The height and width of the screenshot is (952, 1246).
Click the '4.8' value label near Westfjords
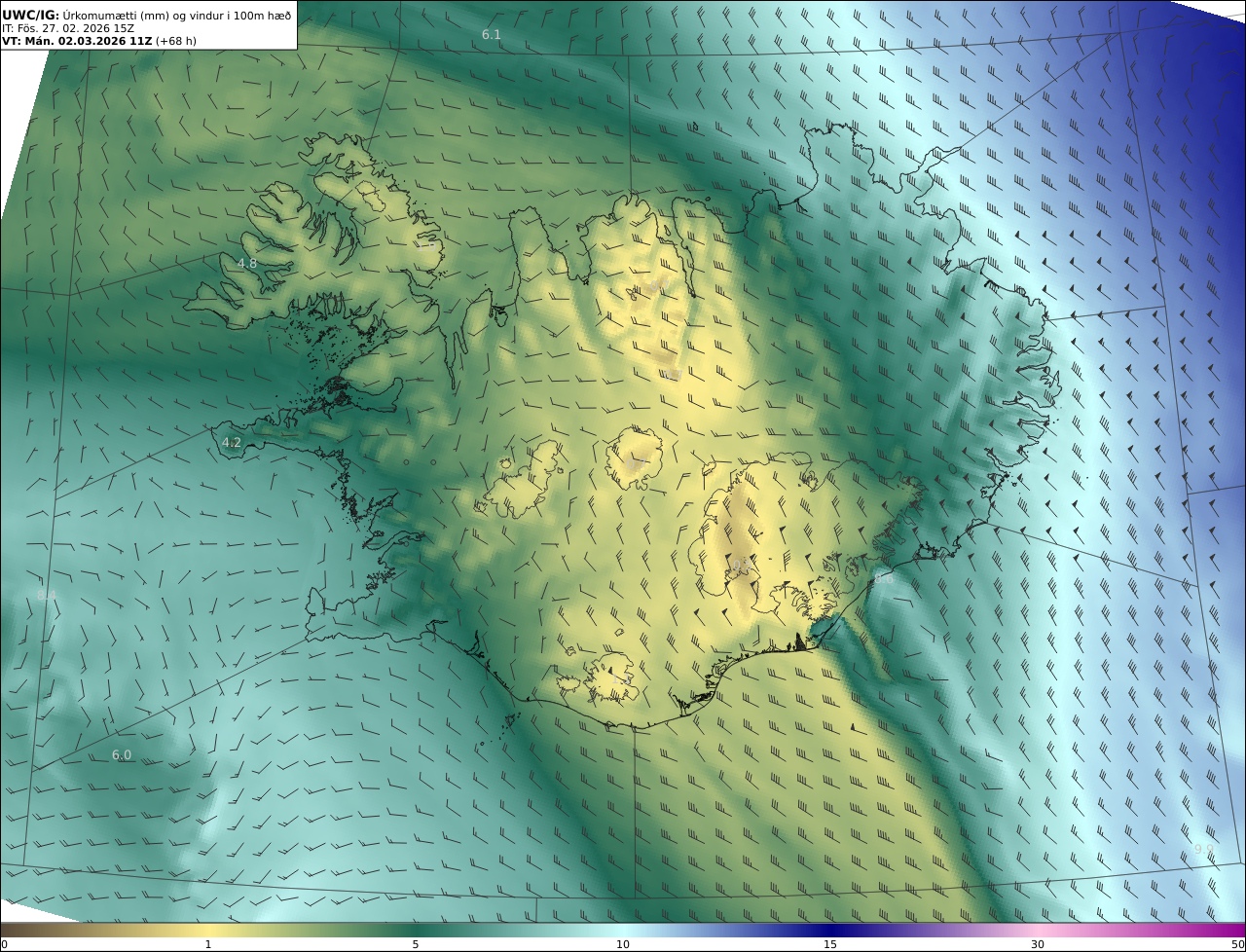pos(247,263)
